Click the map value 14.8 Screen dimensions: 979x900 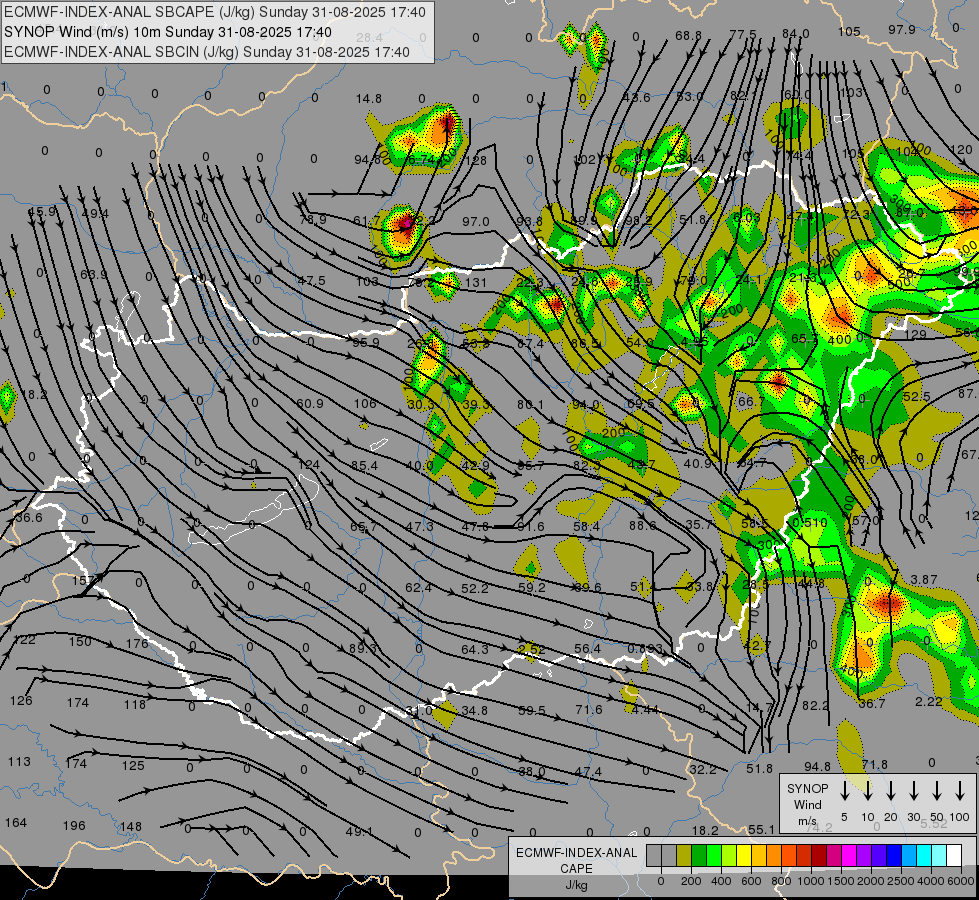point(368,99)
